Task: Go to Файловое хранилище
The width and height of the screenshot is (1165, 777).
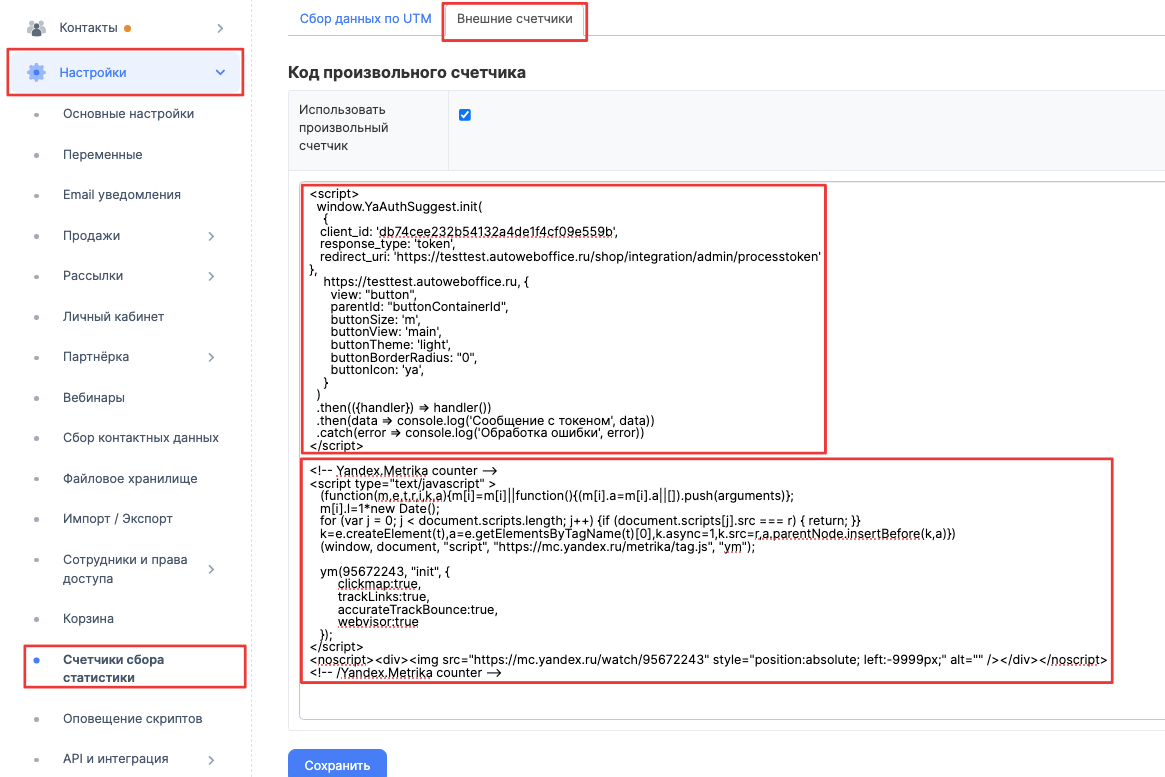Action: (130, 478)
